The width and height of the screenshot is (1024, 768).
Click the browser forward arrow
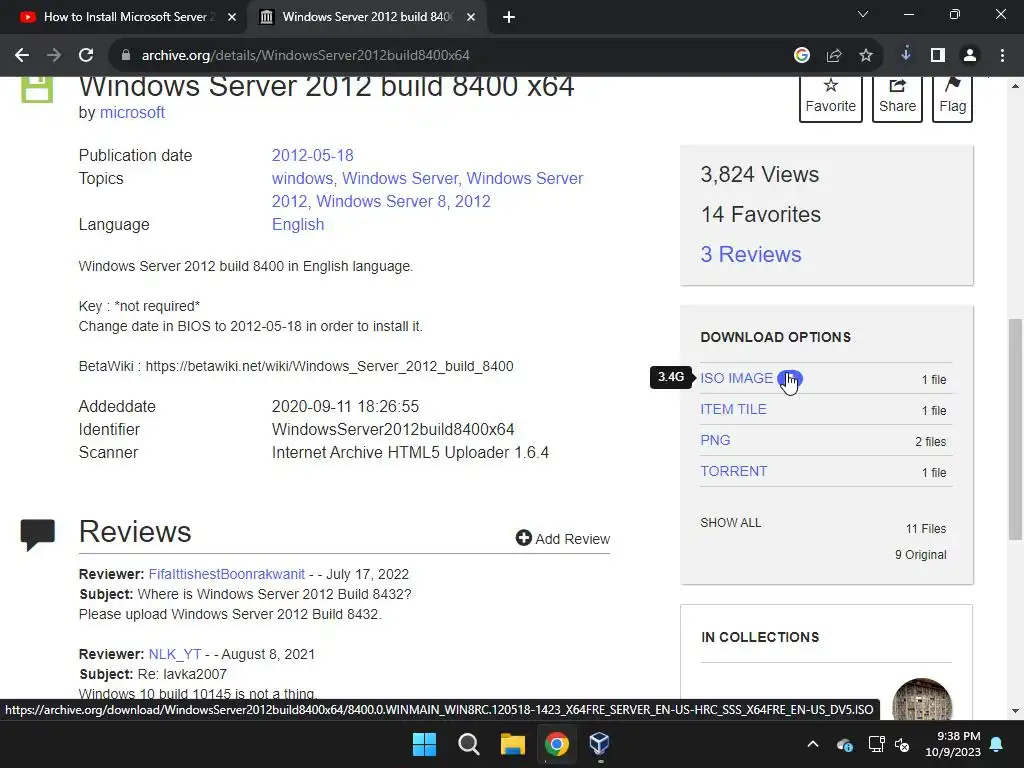54,56
